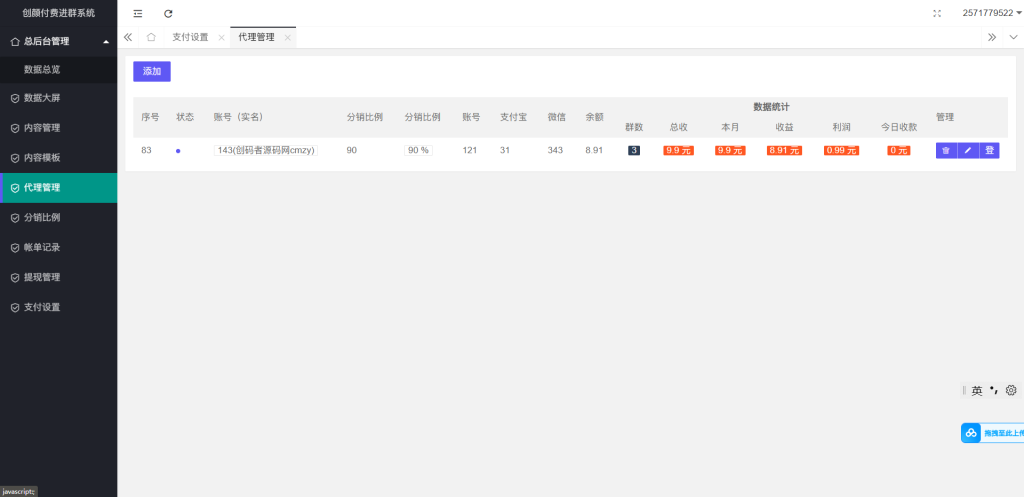
Task: Open IME settings gear icon
Action: tap(1011, 390)
